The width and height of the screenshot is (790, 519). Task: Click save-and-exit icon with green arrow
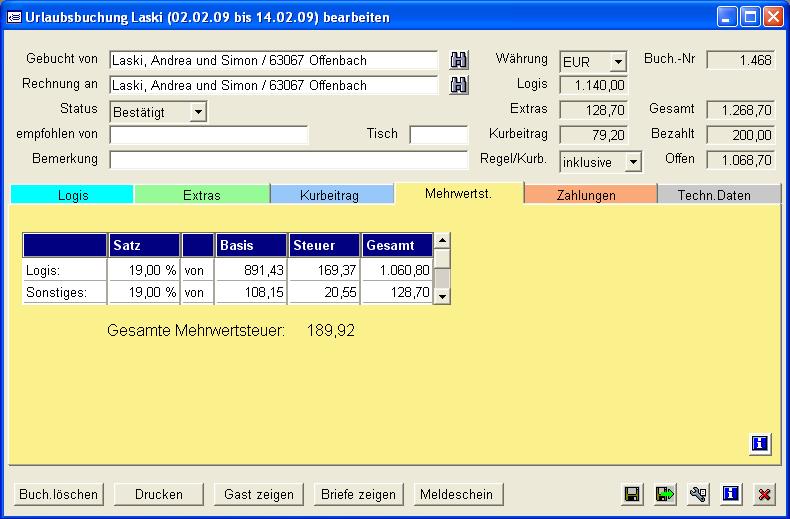tap(665, 494)
